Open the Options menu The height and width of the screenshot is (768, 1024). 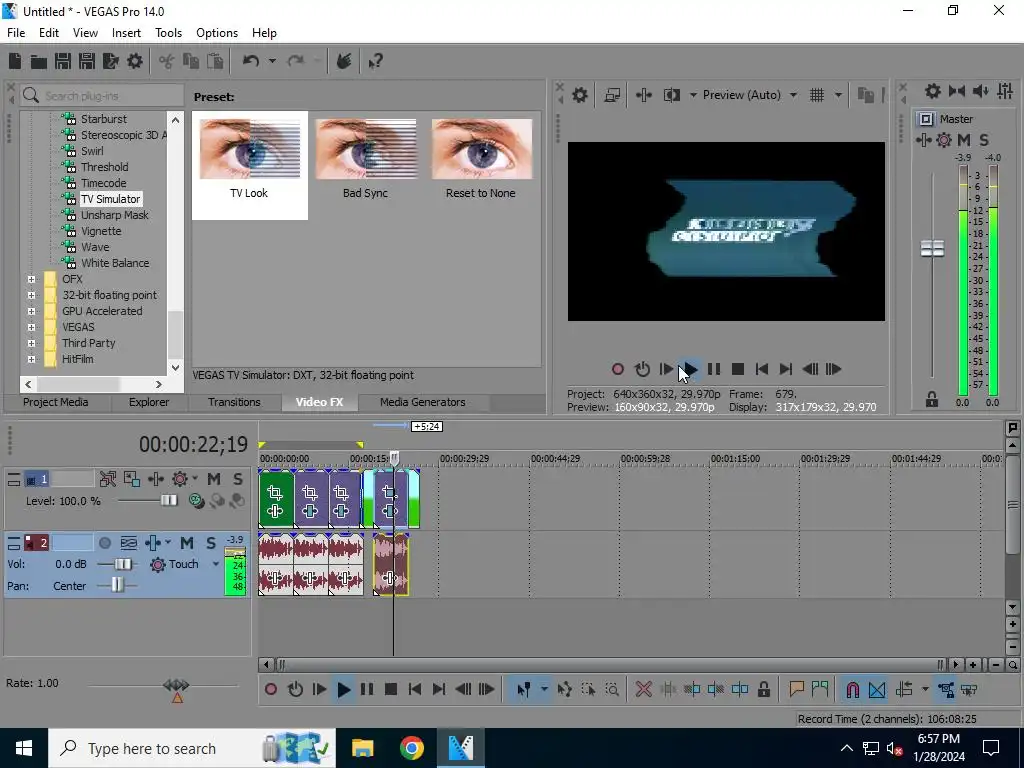click(217, 33)
